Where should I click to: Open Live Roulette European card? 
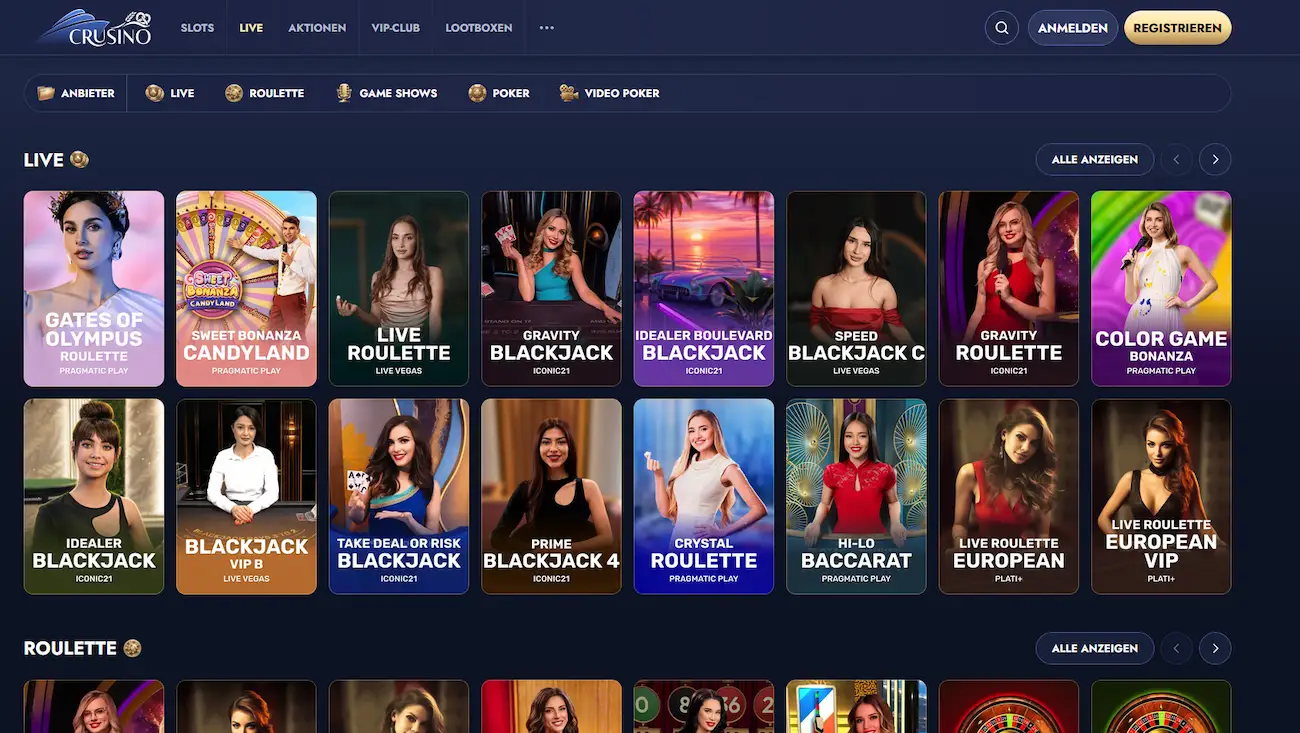coord(1009,497)
